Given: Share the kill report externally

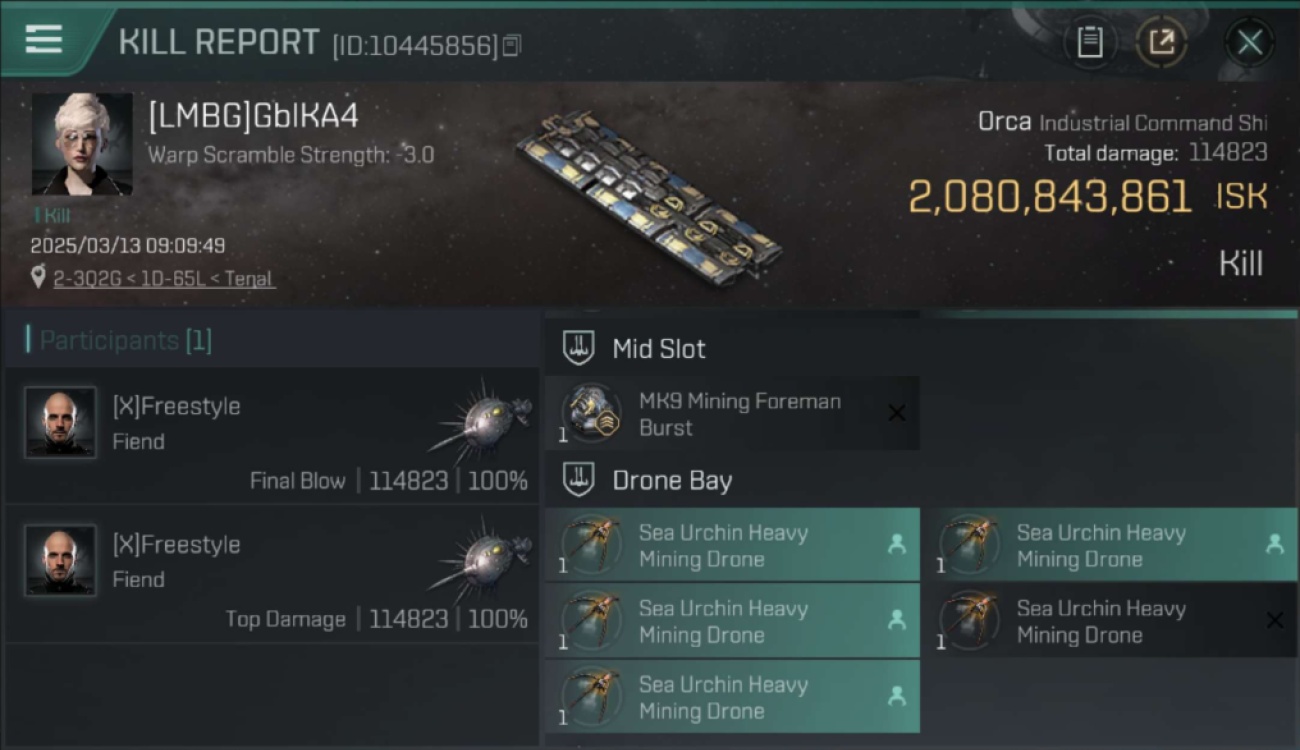Looking at the screenshot, I should pos(1161,42).
